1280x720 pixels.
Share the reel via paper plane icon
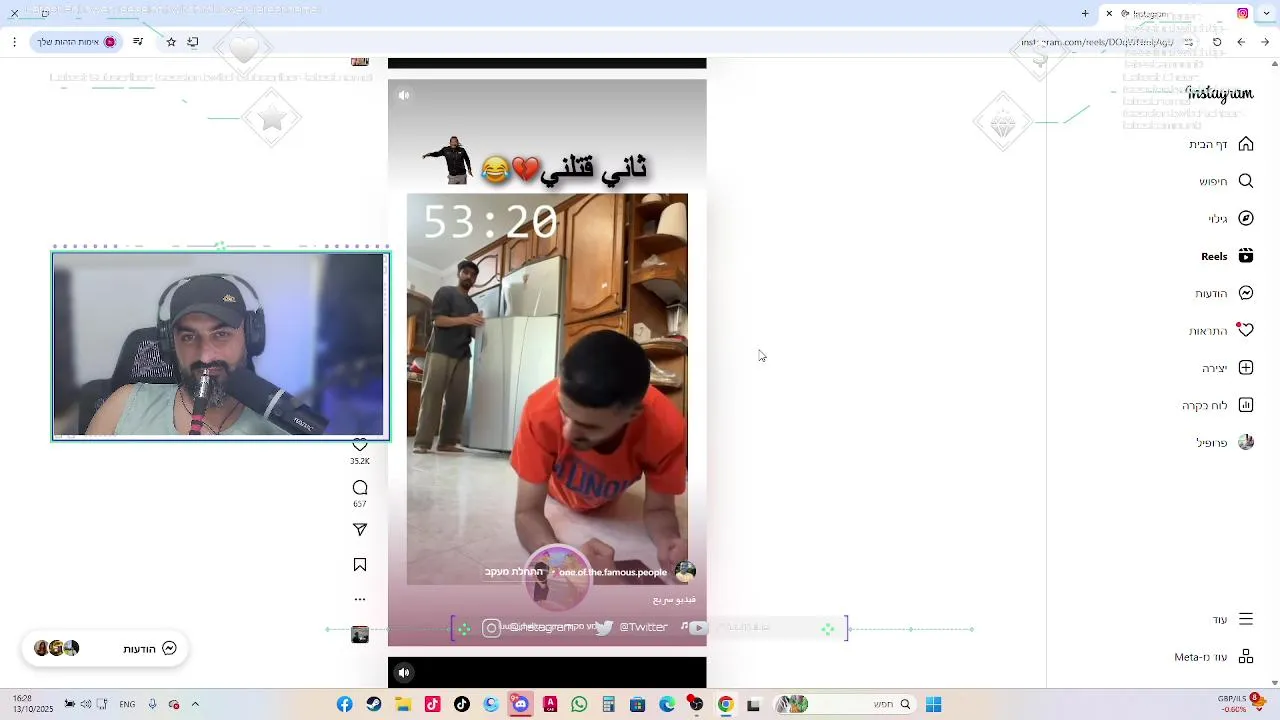click(x=360, y=530)
